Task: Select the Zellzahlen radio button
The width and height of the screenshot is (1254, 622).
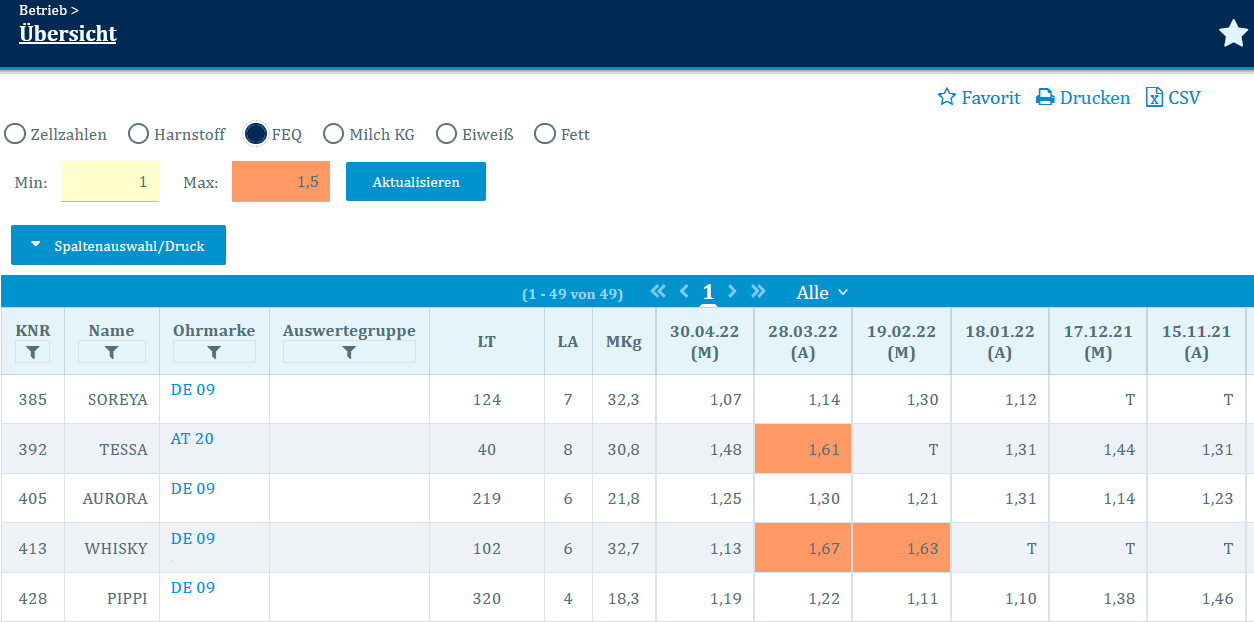Action: [16, 134]
